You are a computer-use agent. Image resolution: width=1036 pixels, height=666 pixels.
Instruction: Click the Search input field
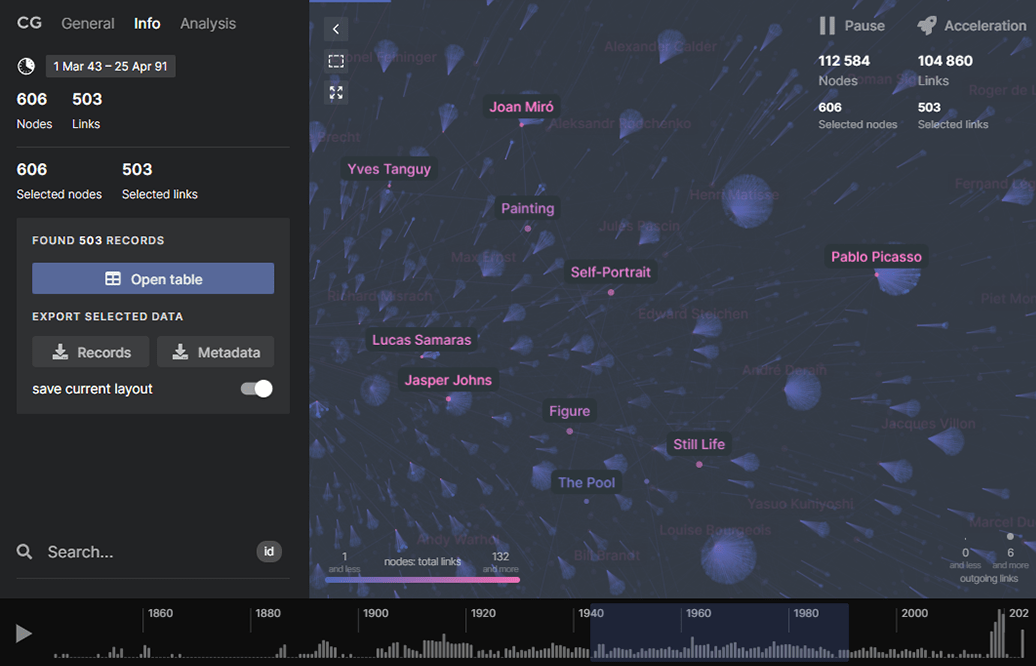coord(140,552)
